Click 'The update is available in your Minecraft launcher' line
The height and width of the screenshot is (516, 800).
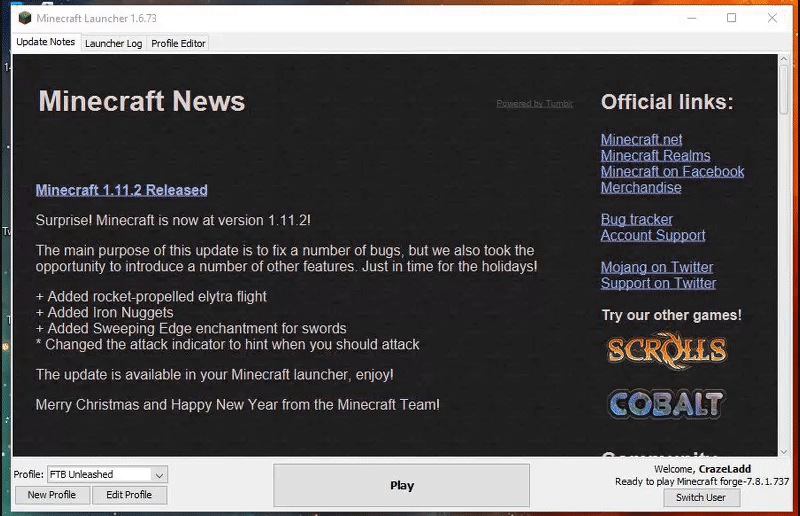point(215,375)
